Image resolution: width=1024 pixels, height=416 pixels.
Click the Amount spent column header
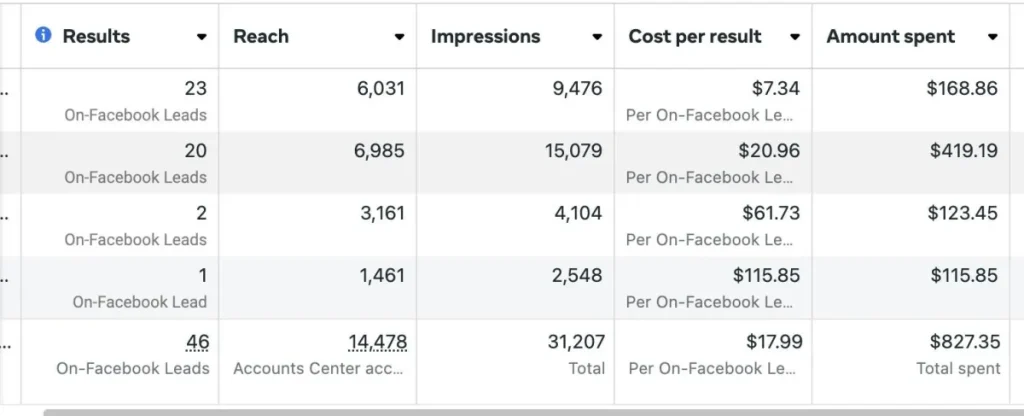890,36
